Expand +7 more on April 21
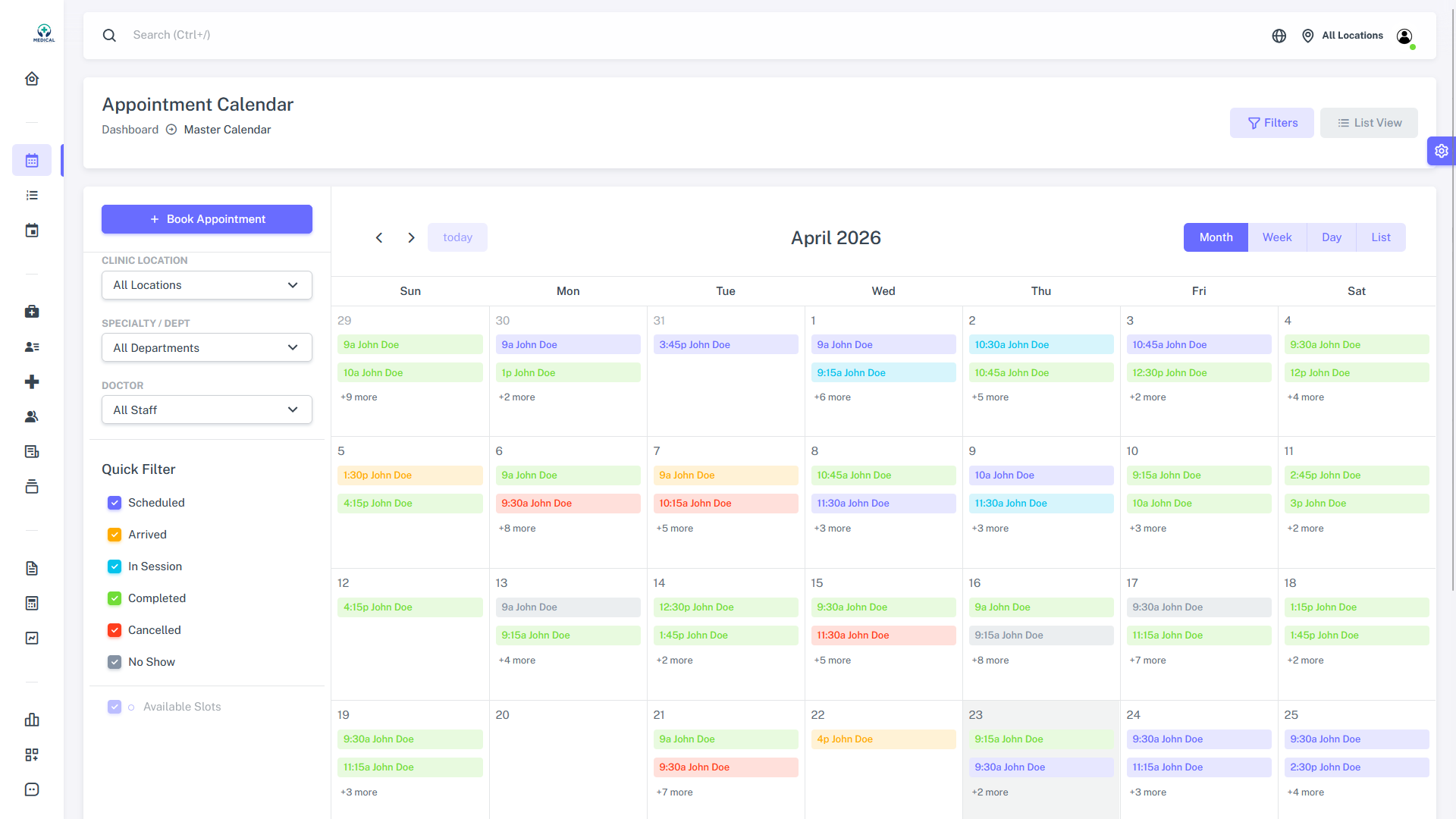Image resolution: width=1456 pixels, height=819 pixels. click(674, 792)
